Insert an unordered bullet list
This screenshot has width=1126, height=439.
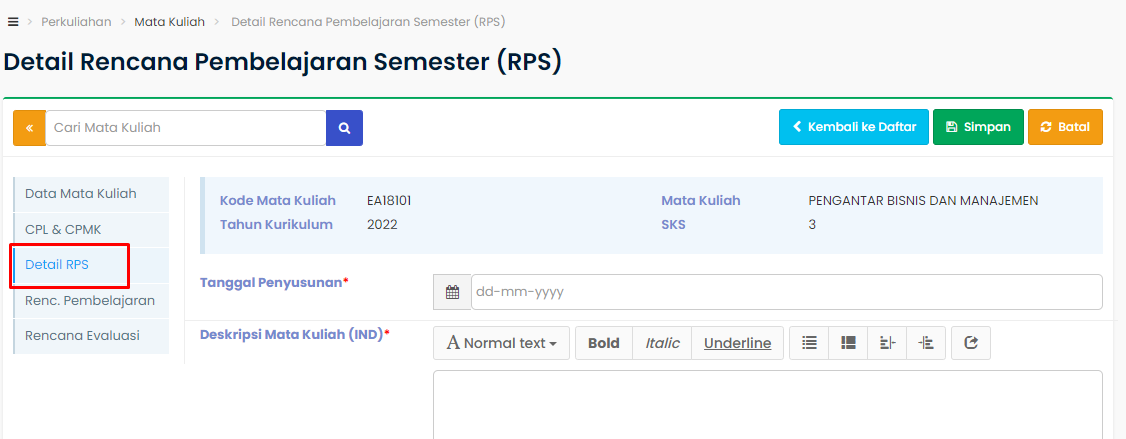(x=809, y=343)
